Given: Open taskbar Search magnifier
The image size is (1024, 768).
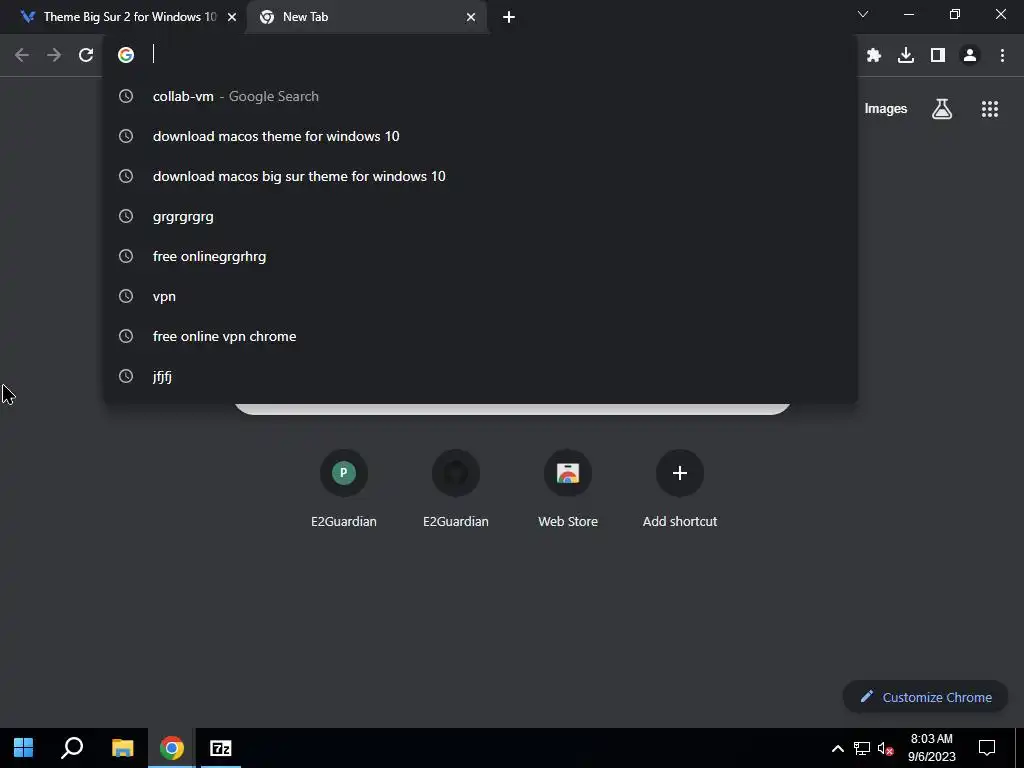Looking at the screenshot, I should coord(72,748).
